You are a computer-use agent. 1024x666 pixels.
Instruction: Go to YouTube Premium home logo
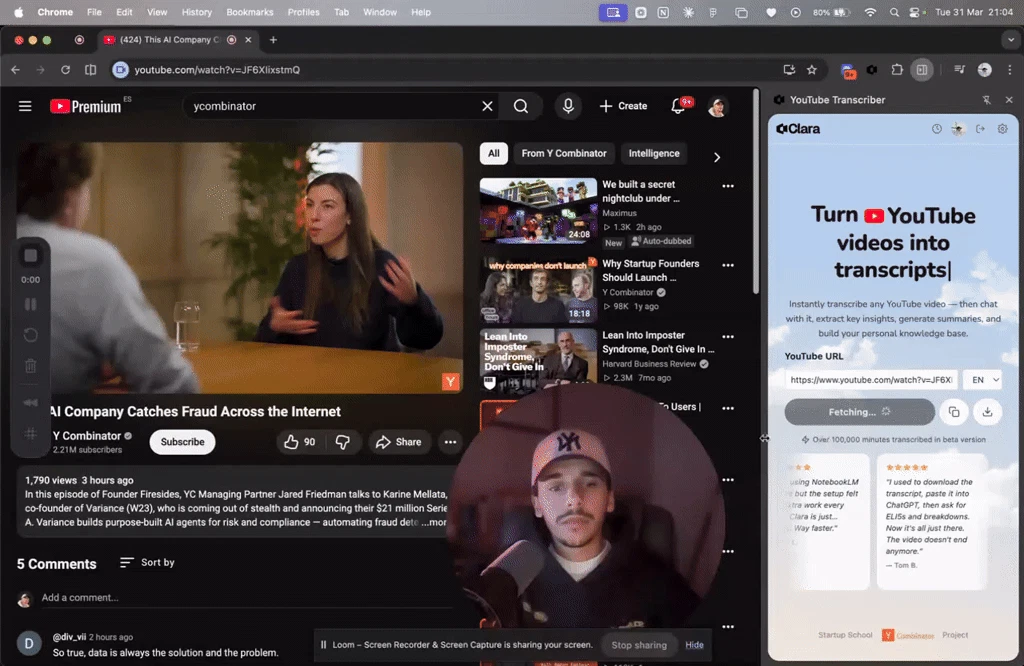click(x=86, y=106)
